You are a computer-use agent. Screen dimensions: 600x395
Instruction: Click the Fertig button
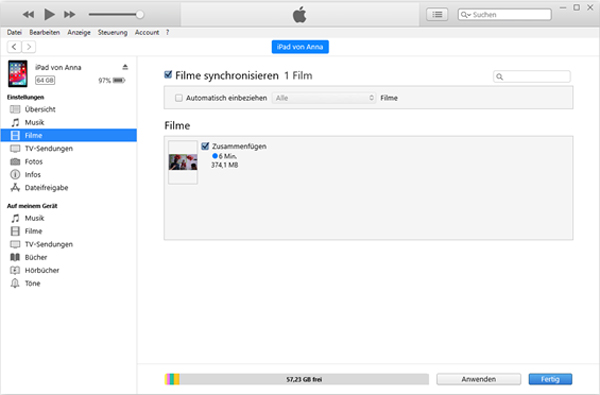tap(550, 379)
